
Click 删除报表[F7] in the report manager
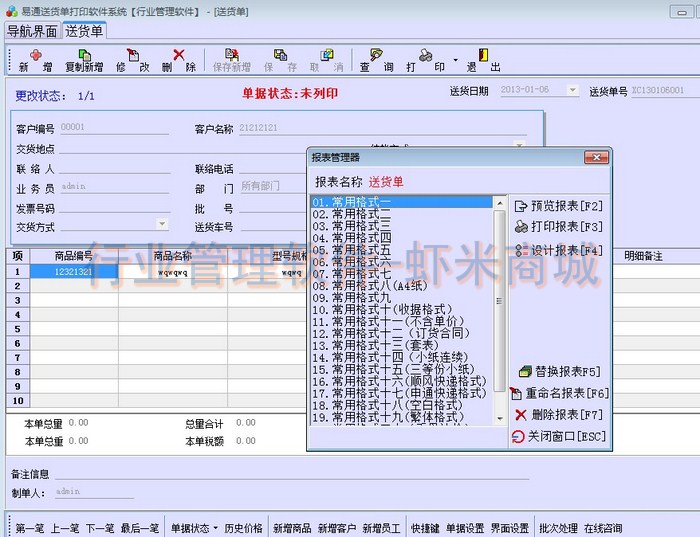pyautogui.click(x=559, y=415)
